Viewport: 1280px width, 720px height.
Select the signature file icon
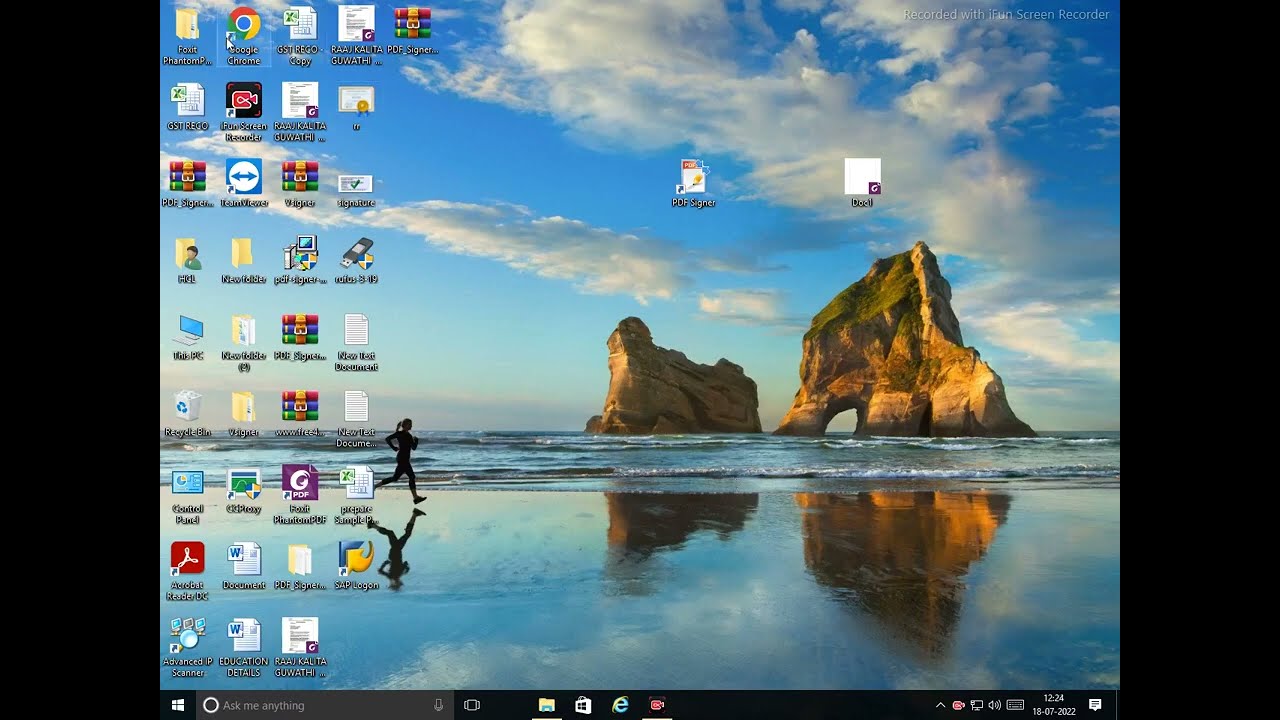(x=356, y=189)
